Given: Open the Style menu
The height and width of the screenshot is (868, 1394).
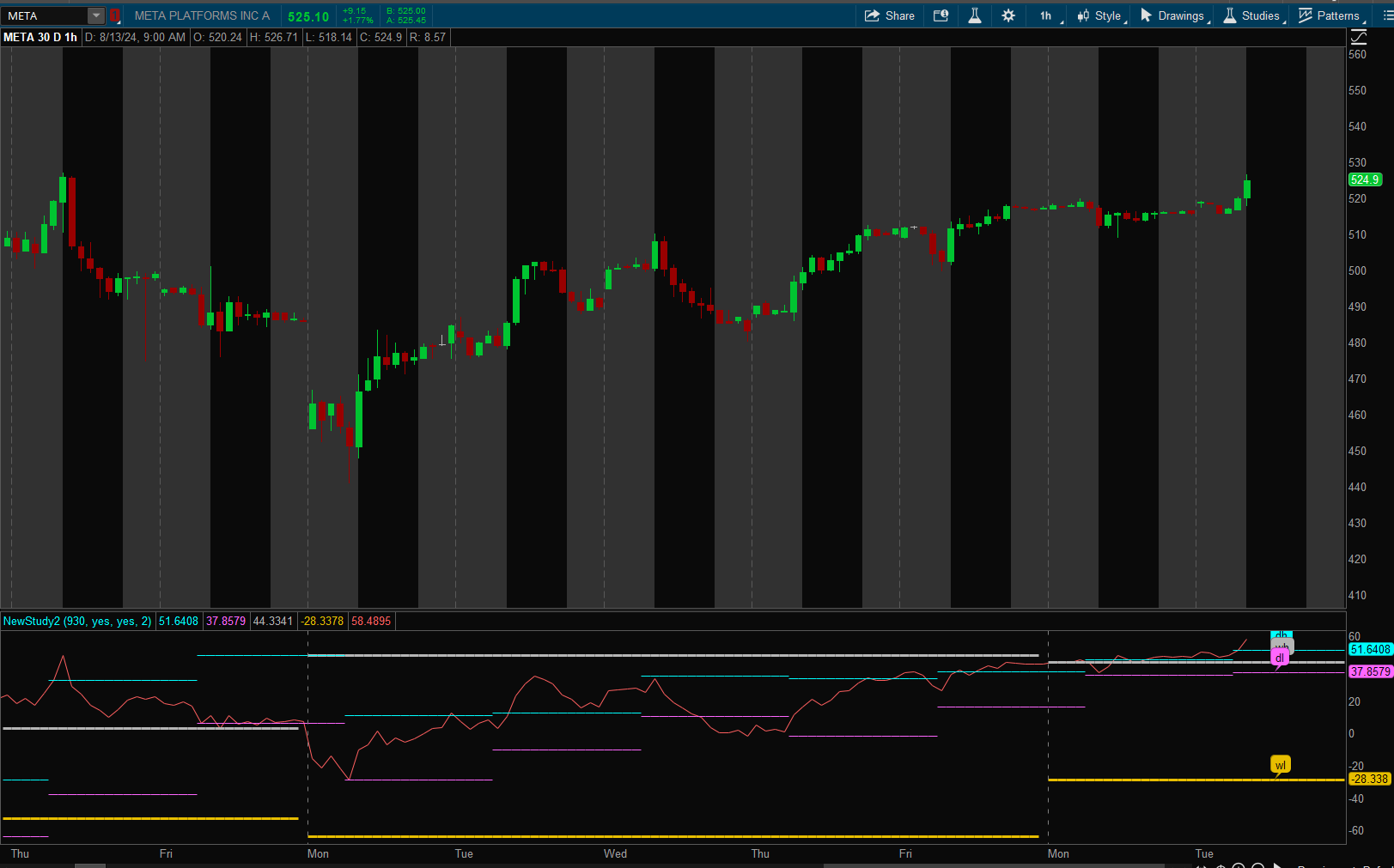Looking at the screenshot, I should [x=1100, y=15].
